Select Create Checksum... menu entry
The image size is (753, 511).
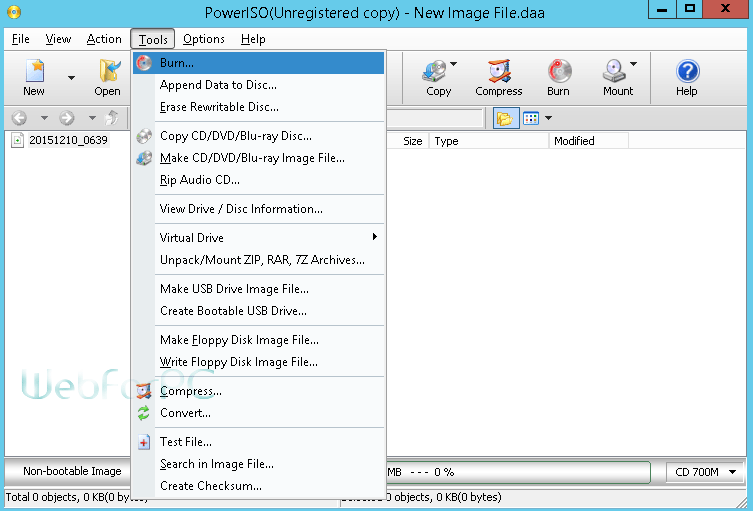tap(258, 486)
